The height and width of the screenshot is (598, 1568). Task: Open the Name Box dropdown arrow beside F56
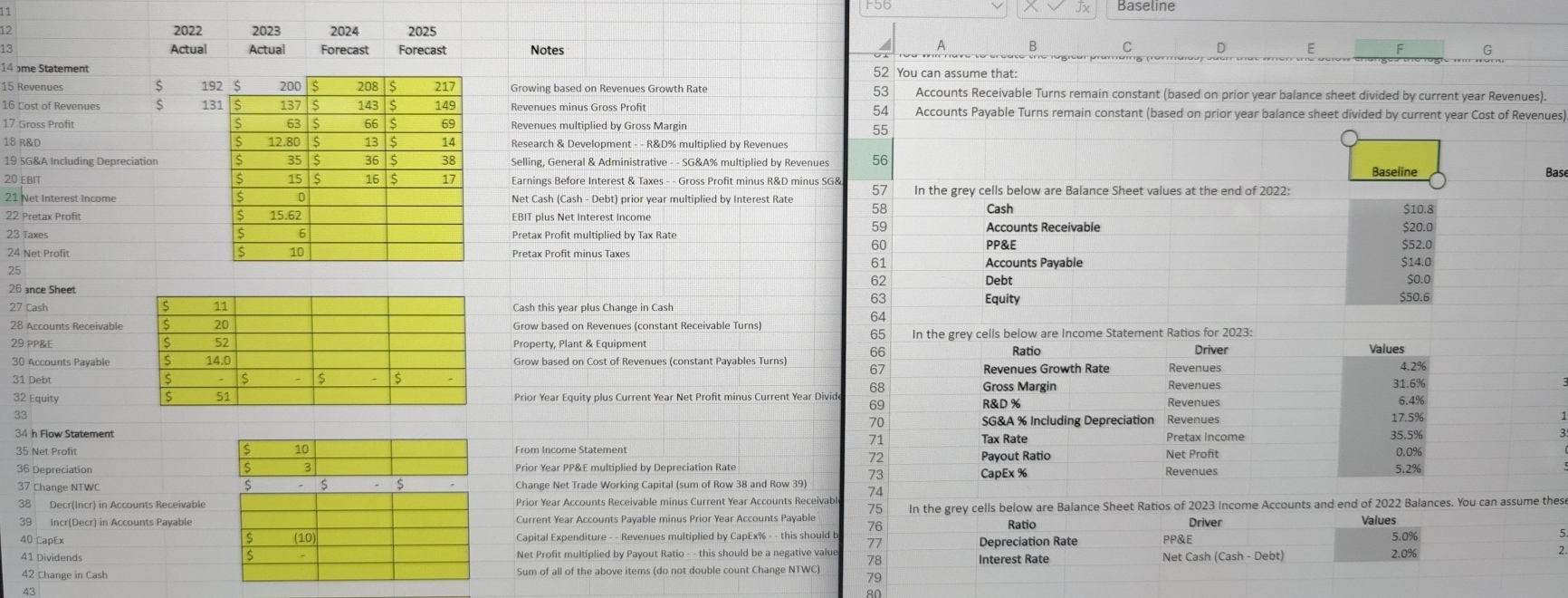click(x=997, y=6)
